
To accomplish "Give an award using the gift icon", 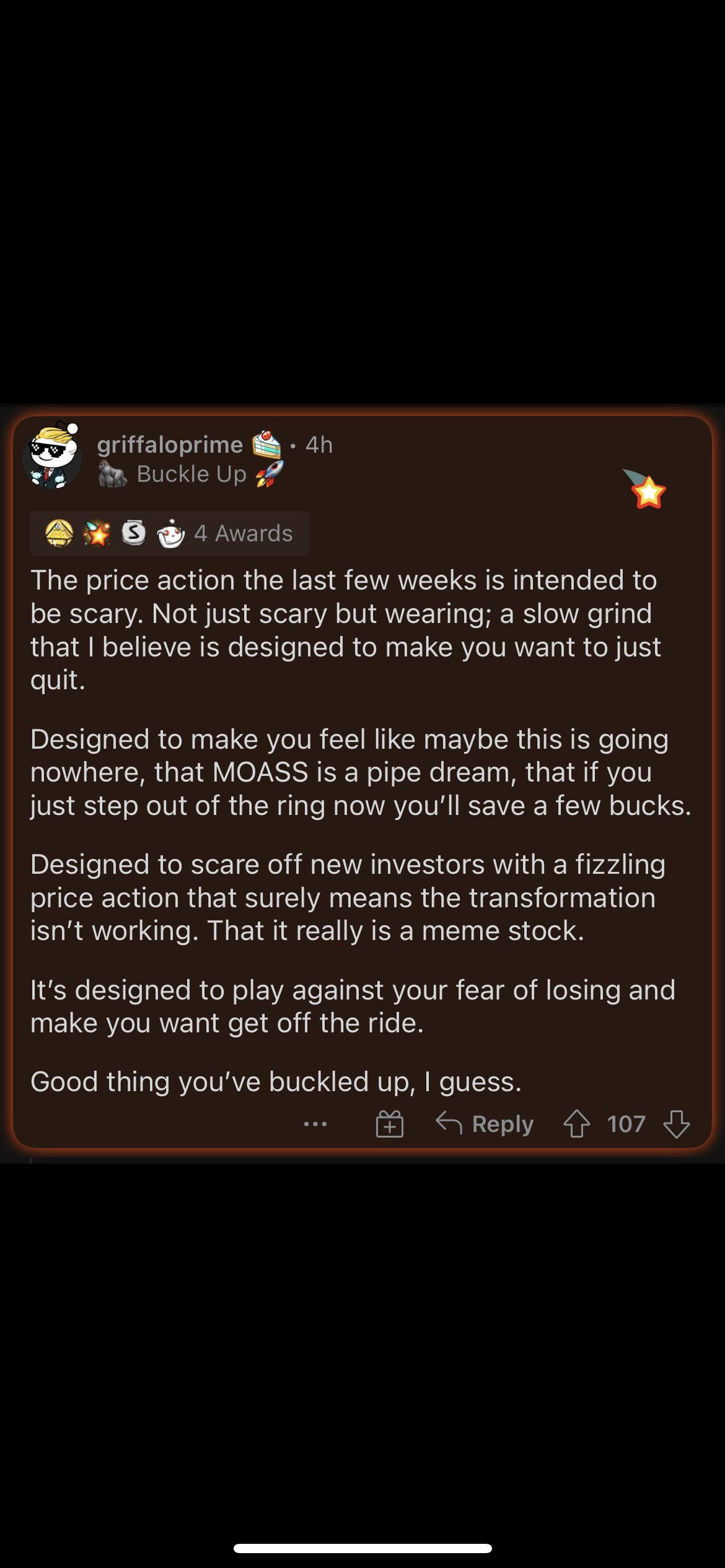I will point(390,1124).
